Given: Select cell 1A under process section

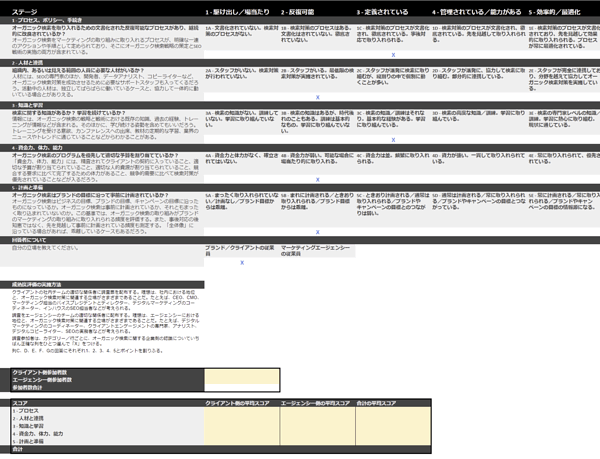Looking at the screenshot, I should pos(242,31).
